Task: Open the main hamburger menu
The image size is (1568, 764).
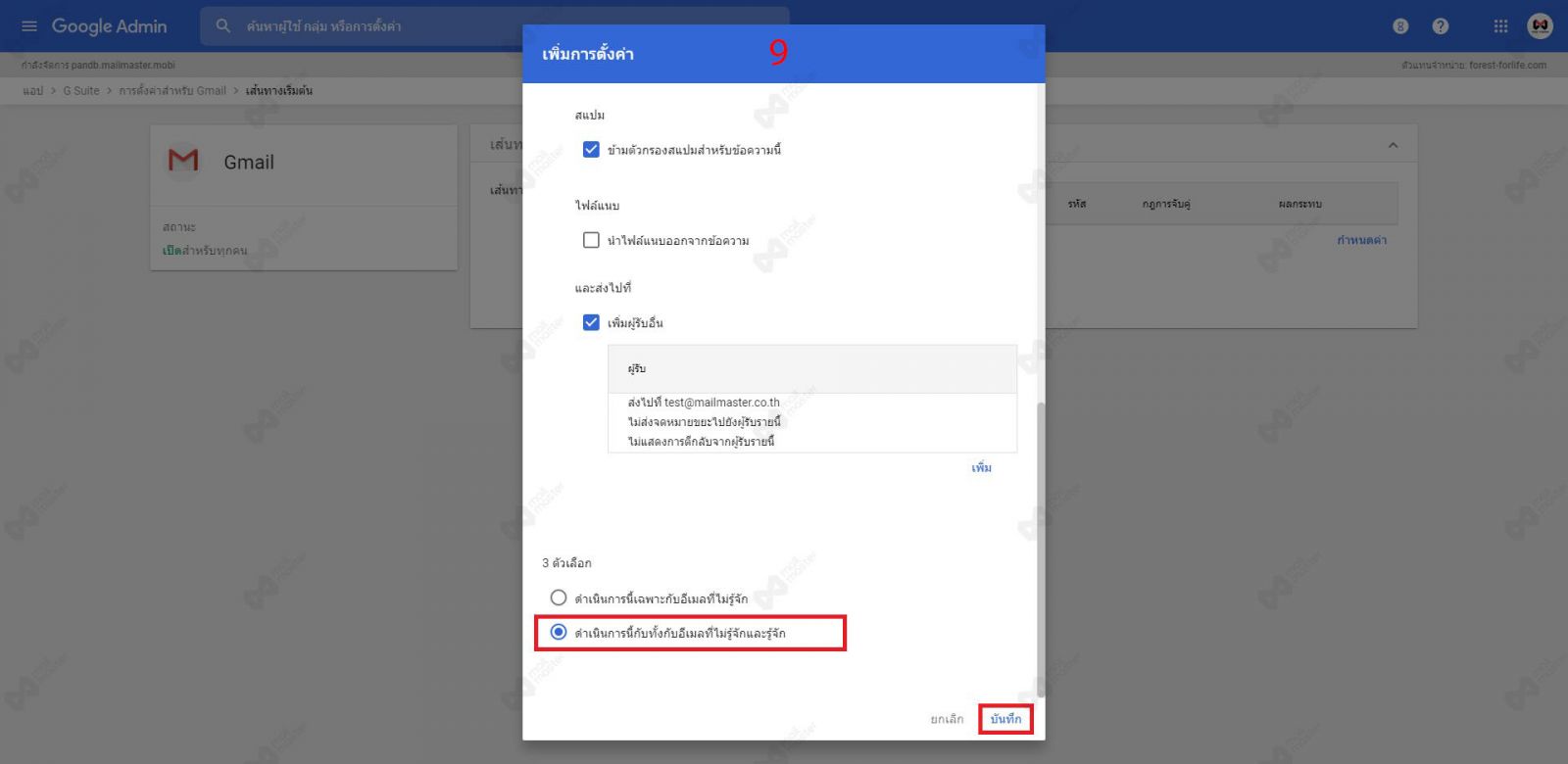Action: click(29, 26)
